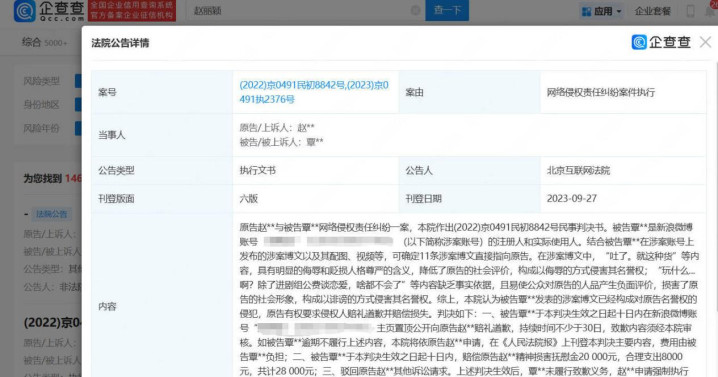Close the 法院公告详情 dialog
Screen dimensions: 718x377
pyautogui.click(x=705, y=42)
